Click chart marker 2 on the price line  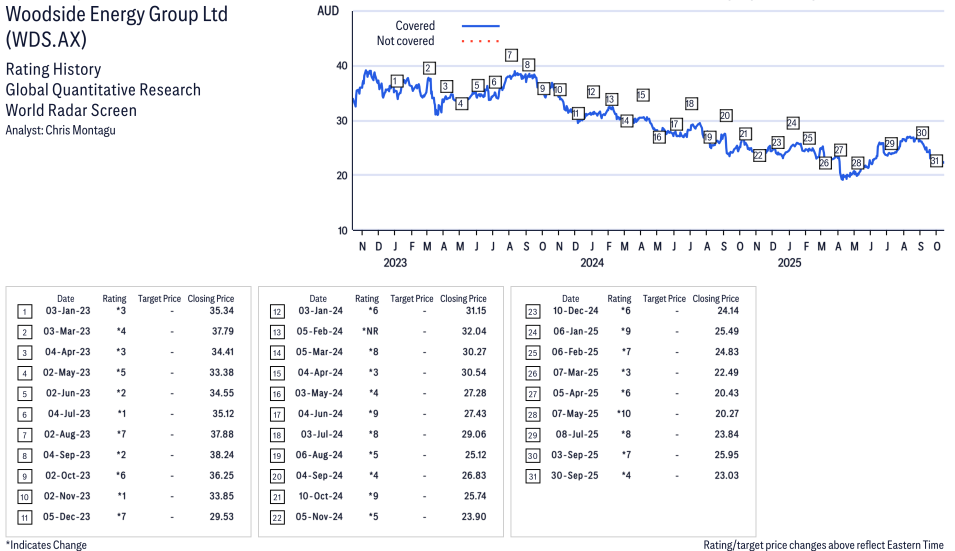(x=429, y=68)
